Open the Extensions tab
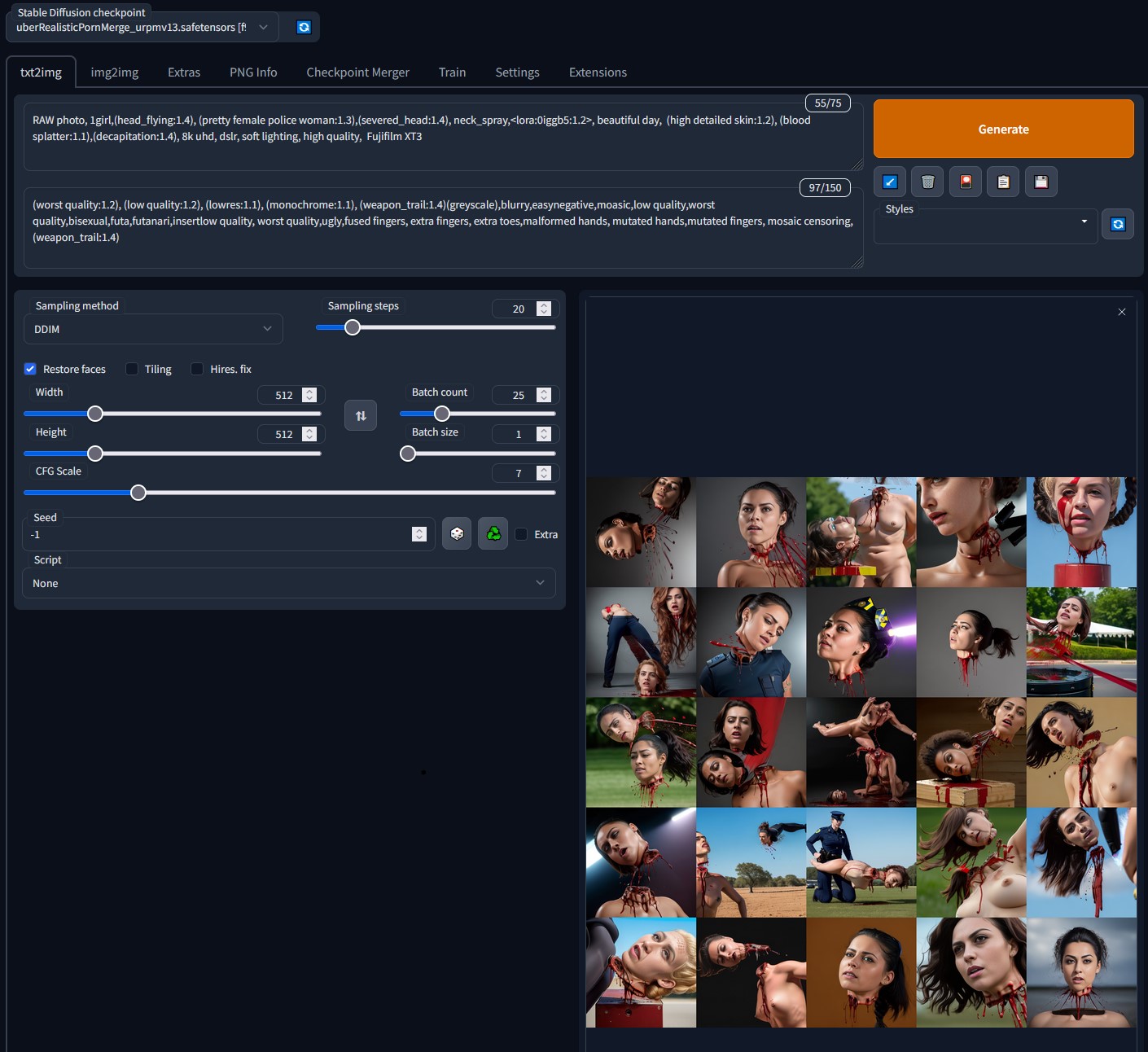The width and height of the screenshot is (1148, 1052). tap(598, 72)
